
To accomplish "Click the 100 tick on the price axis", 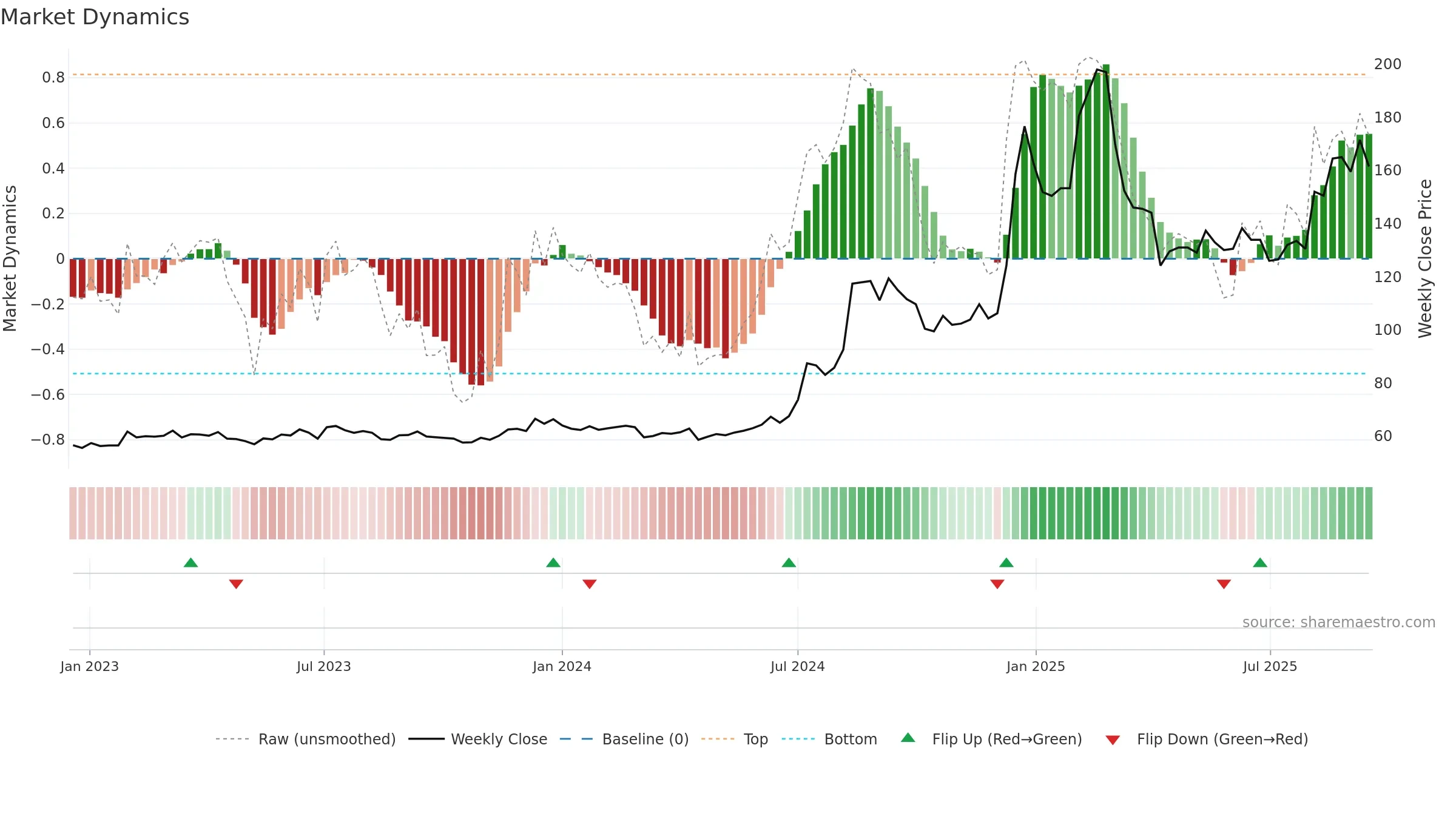I will pyautogui.click(x=1388, y=329).
